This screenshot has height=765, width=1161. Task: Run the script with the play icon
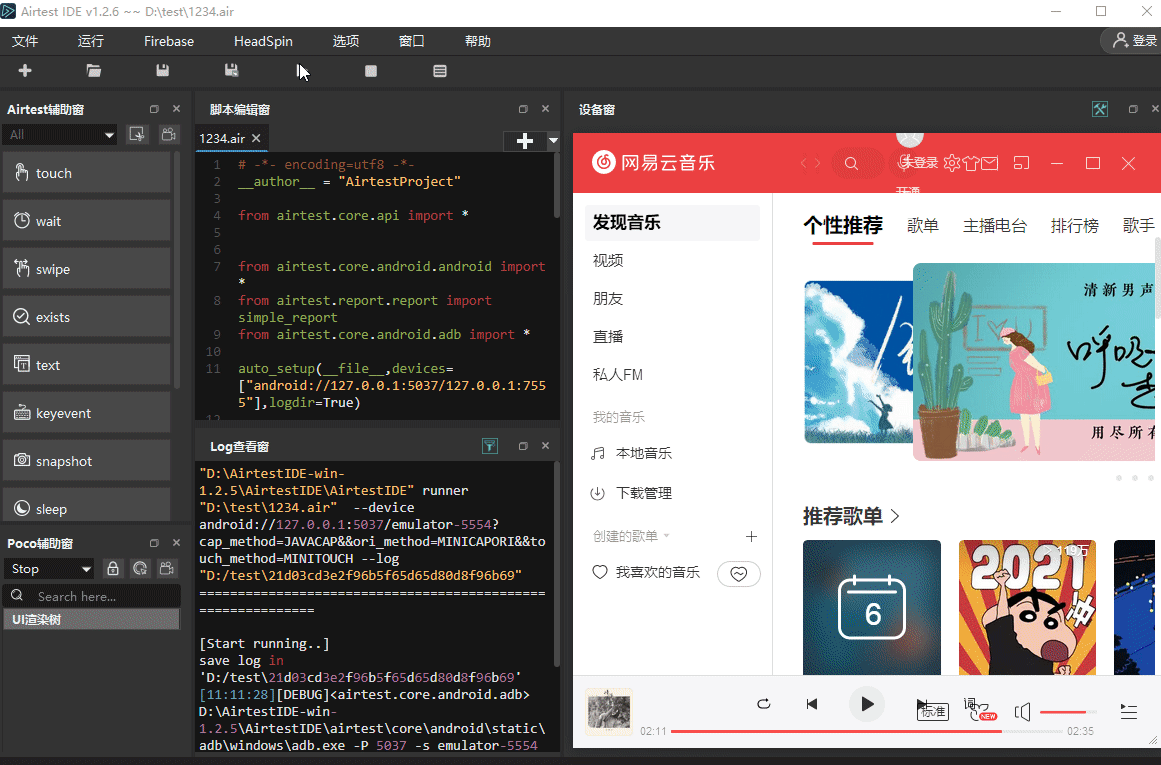(x=301, y=70)
